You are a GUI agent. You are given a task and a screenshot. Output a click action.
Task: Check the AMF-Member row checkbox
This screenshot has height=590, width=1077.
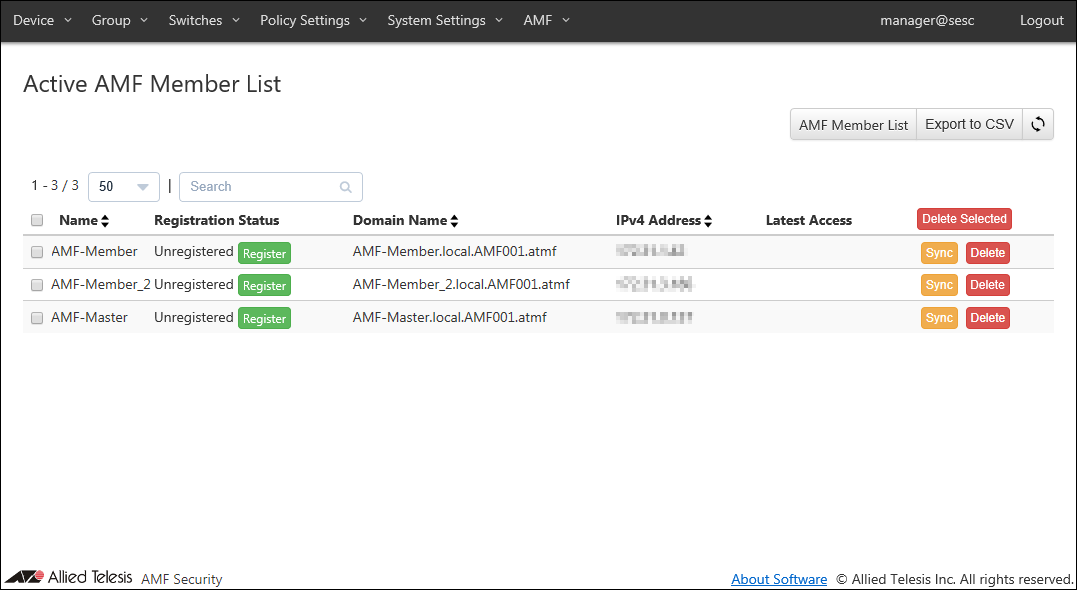point(37,252)
